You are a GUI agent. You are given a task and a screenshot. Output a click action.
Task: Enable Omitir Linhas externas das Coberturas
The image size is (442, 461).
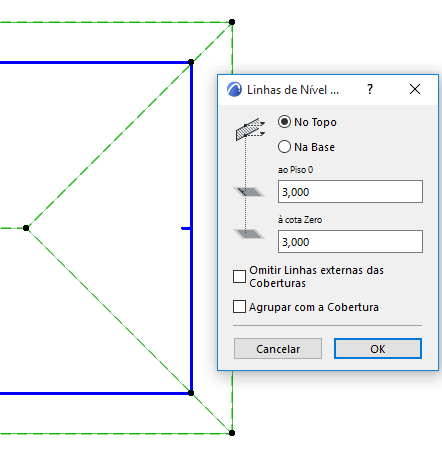click(x=239, y=276)
